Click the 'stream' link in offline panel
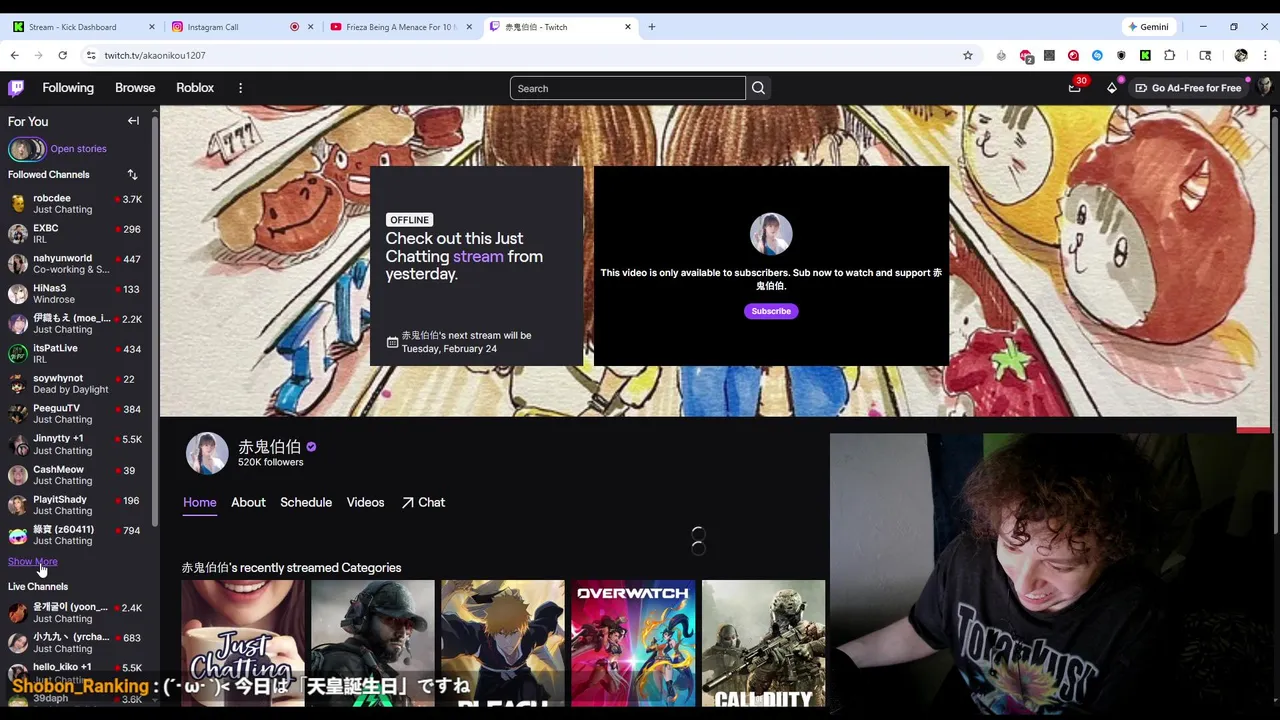Screen dimensions: 1280x720 pyautogui.click(x=478, y=256)
